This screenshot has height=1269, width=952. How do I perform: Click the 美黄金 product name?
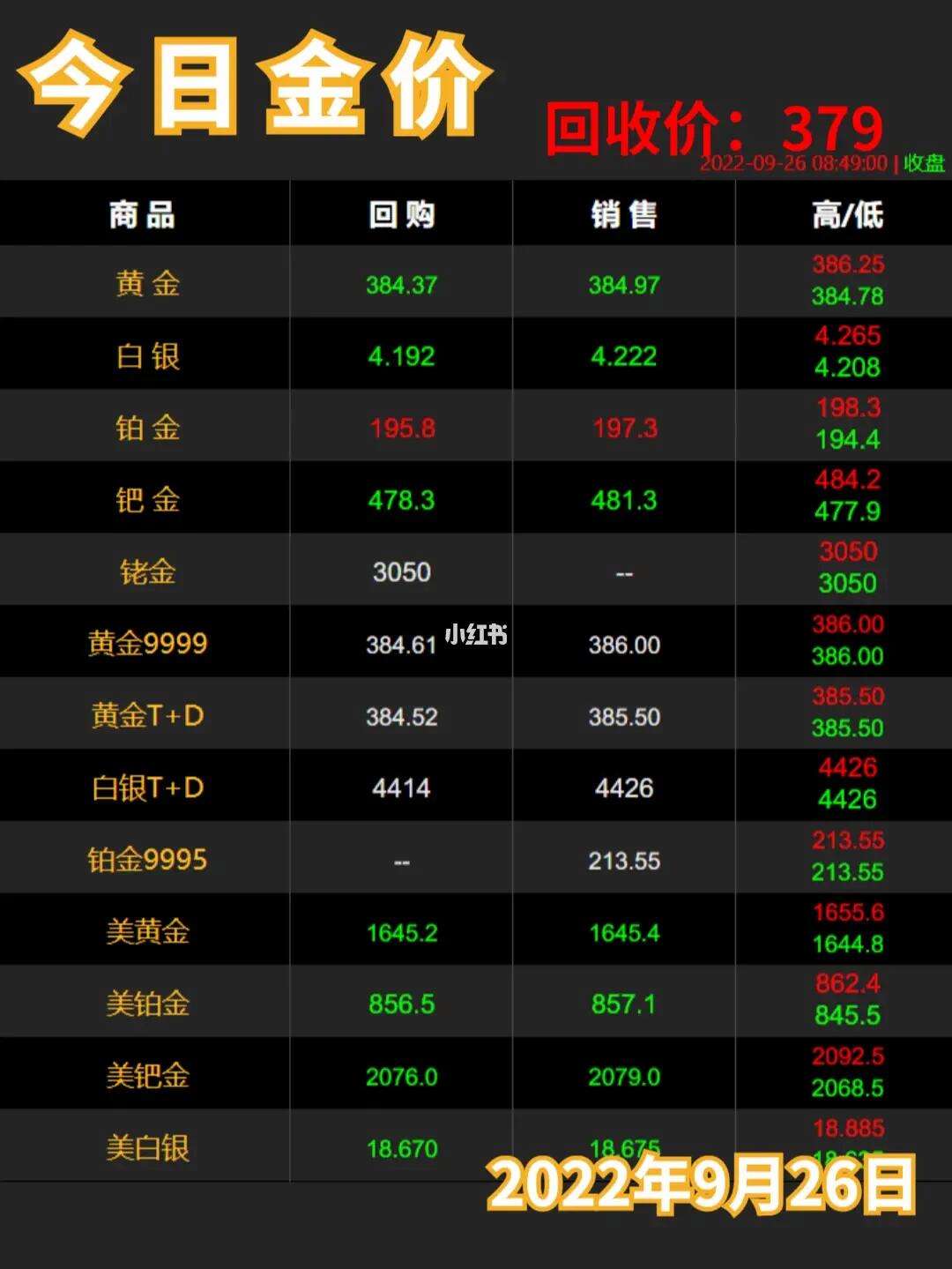click(x=147, y=932)
